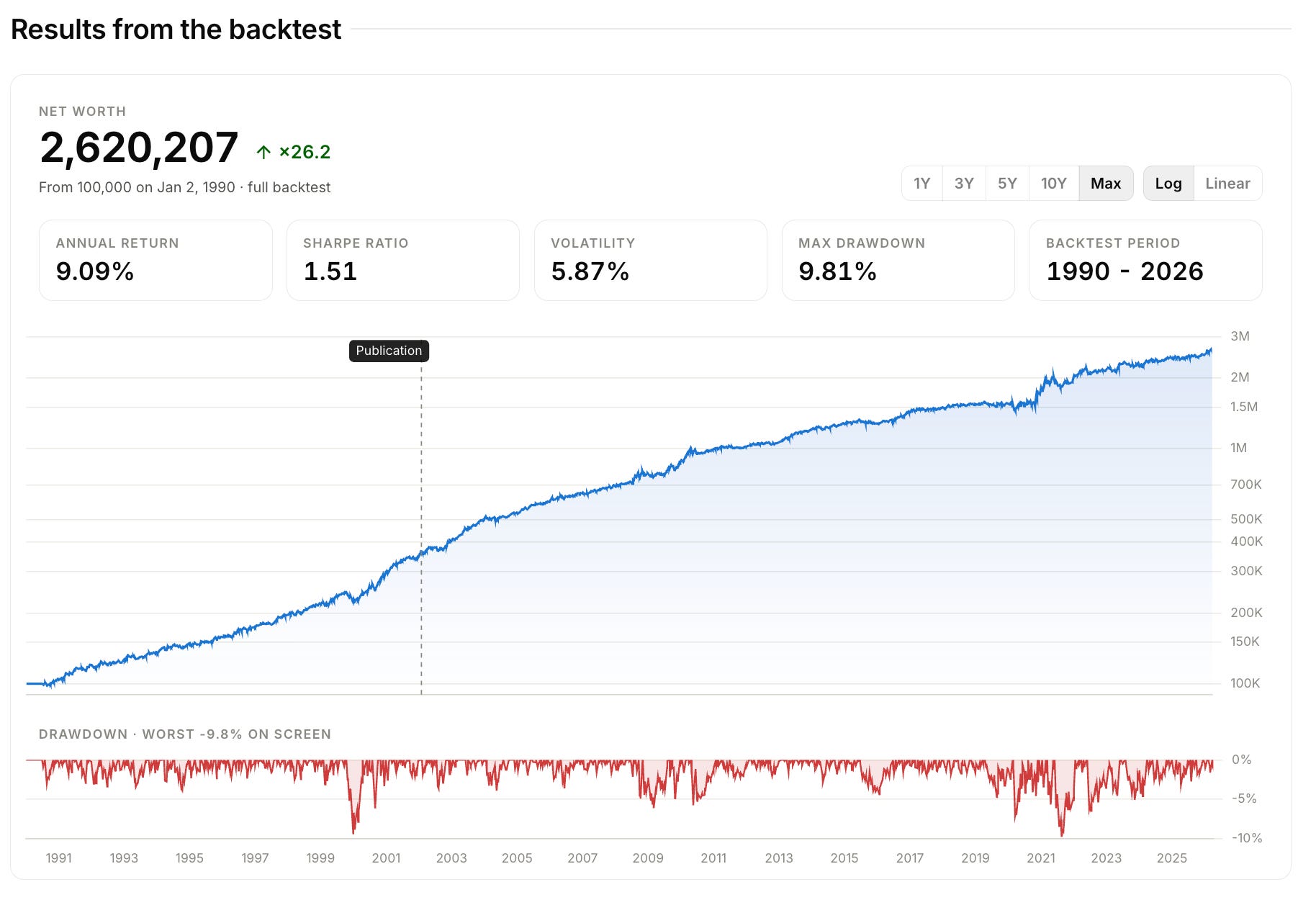This screenshot has width=1316, height=900.
Task: Switch chart to 5Y range
Action: (x=1007, y=184)
